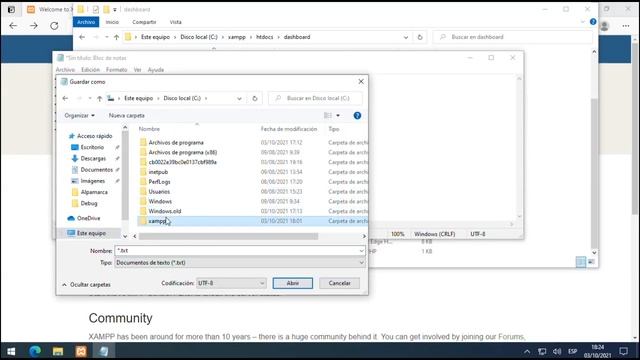Open Archivo tab in File Explorer window
This screenshot has width=640, height=360.
coord(86,22)
